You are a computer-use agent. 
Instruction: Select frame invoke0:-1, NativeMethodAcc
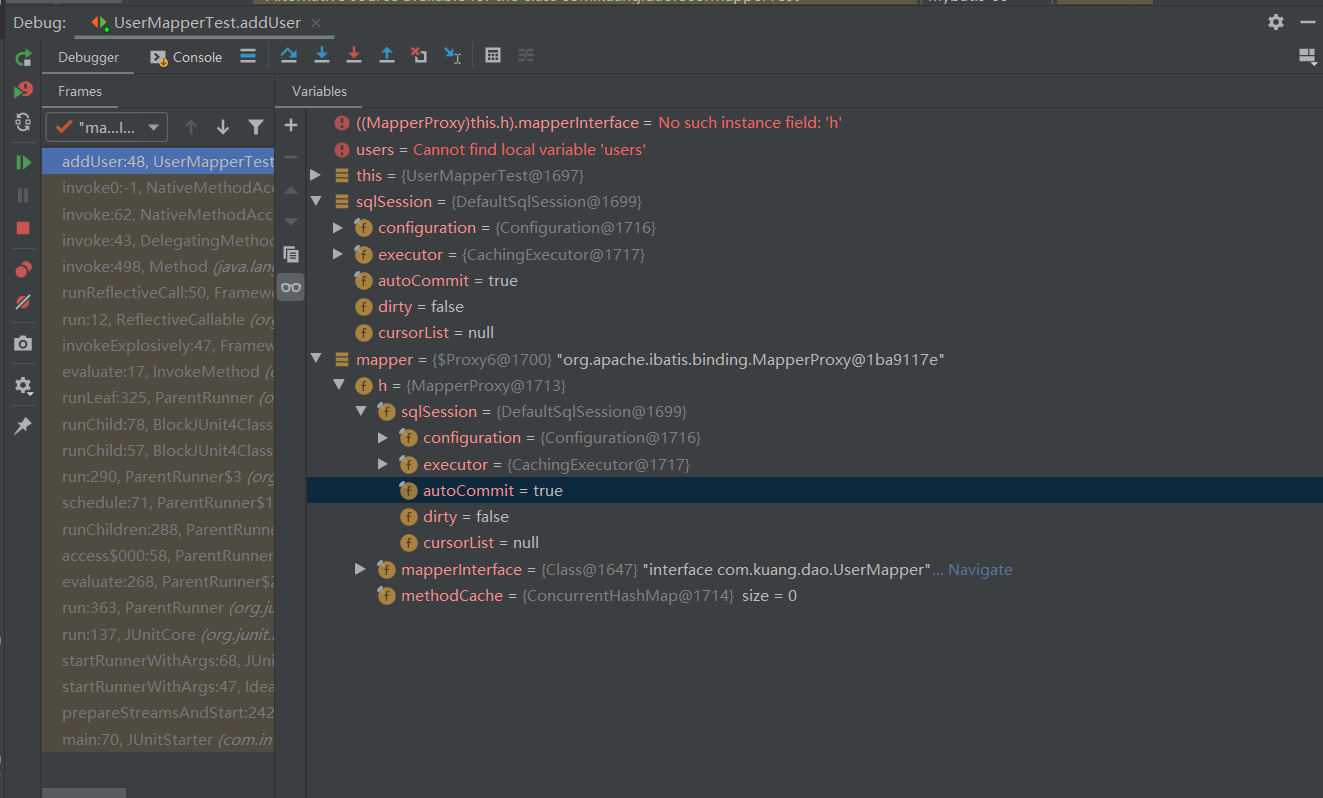[158, 188]
